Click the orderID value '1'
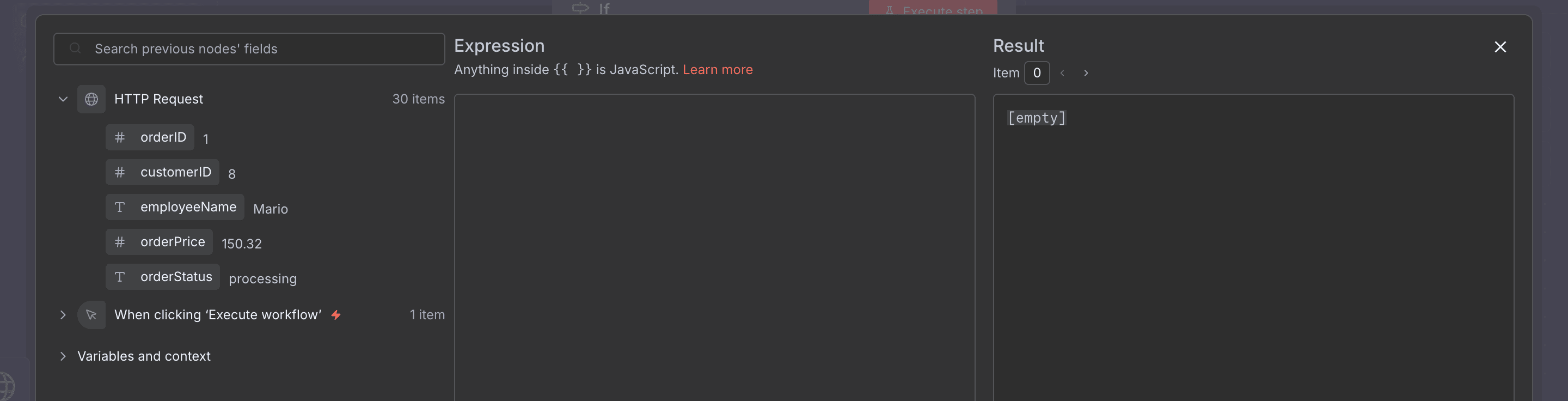Image resolution: width=1568 pixels, height=401 pixels. coord(206,139)
